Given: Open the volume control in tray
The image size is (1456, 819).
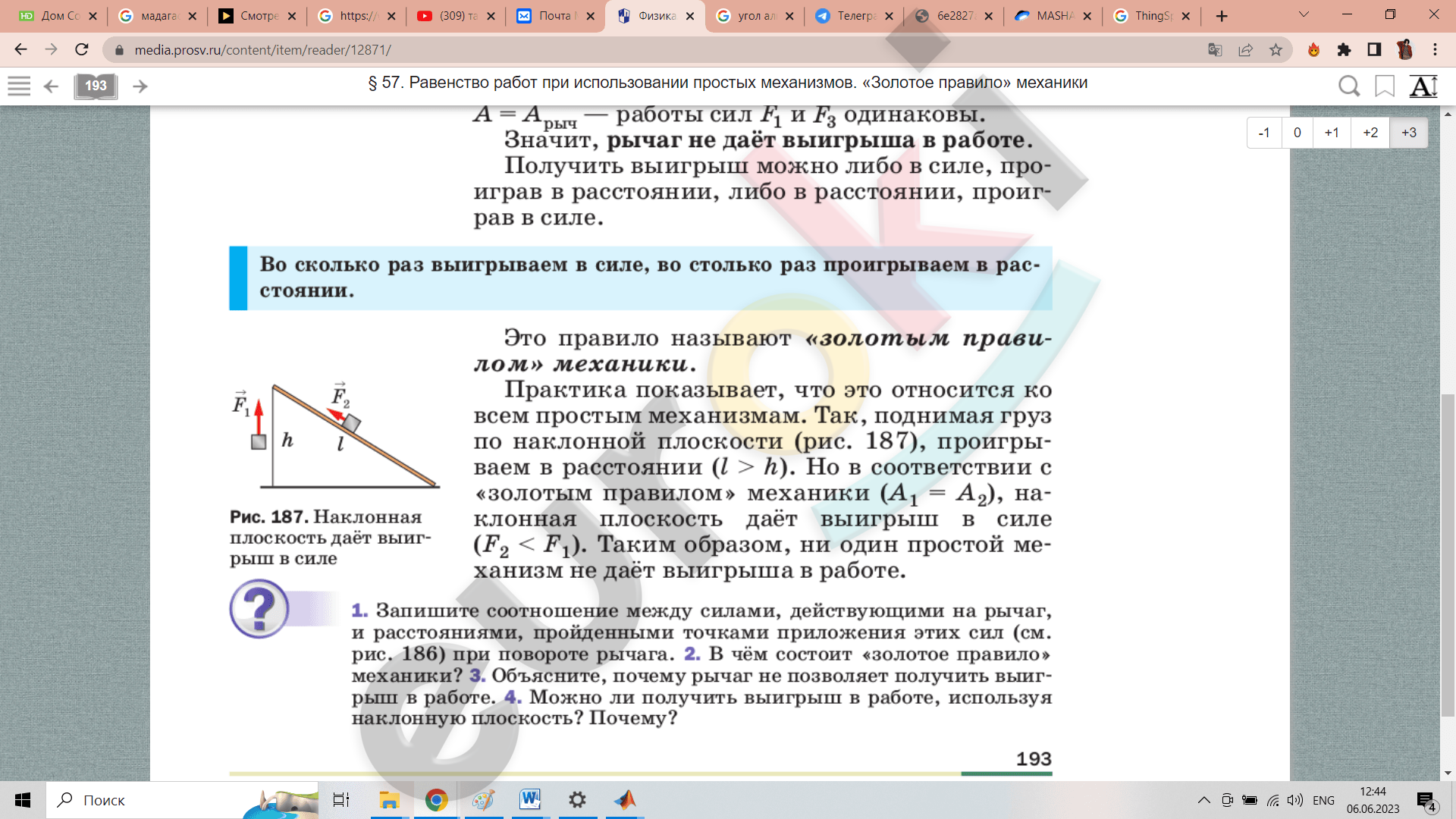Looking at the screenshot, I should pyautogui.click(x=1295, y=800).
